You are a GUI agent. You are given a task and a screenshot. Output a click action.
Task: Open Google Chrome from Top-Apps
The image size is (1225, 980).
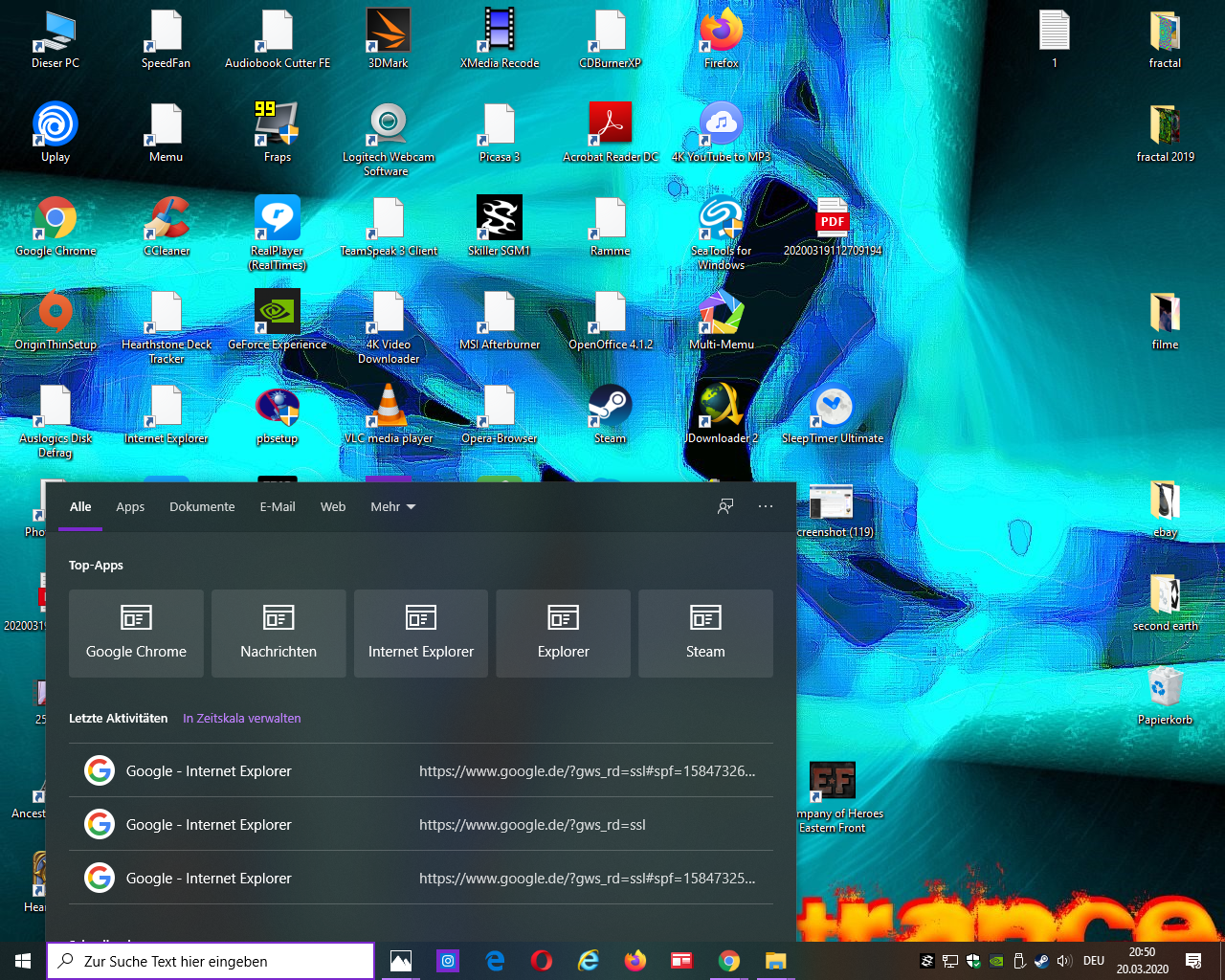click(x=136, y=634)
